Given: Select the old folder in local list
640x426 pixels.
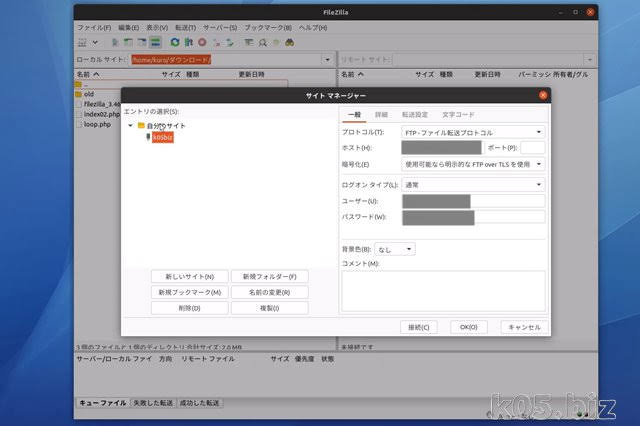Looking at the screenshot, I should (x=89, y=94).
